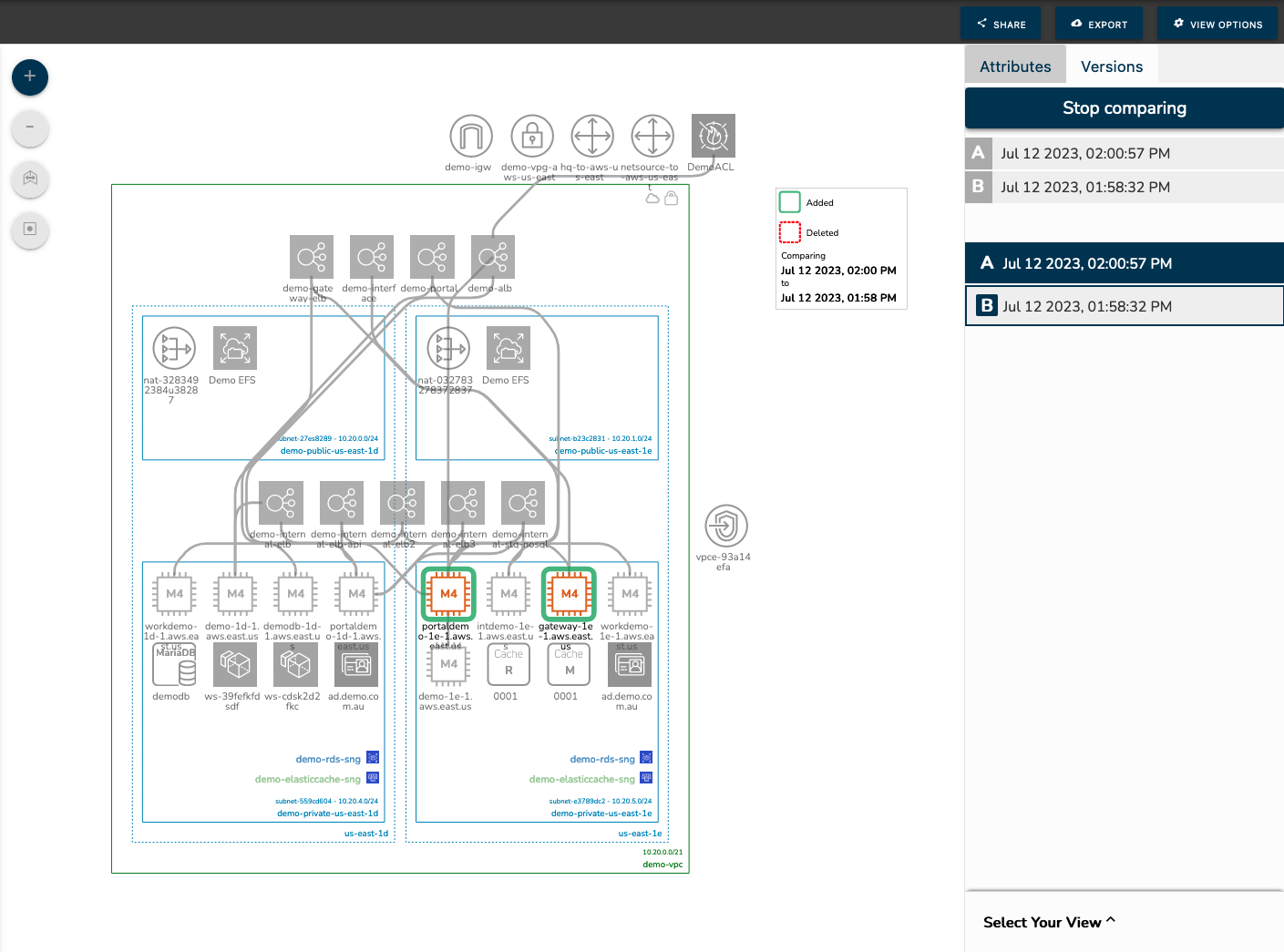1284x952 pixels.
Task: Click the orange gateway-1e M4 instance icon
Action: coord(569,593)
